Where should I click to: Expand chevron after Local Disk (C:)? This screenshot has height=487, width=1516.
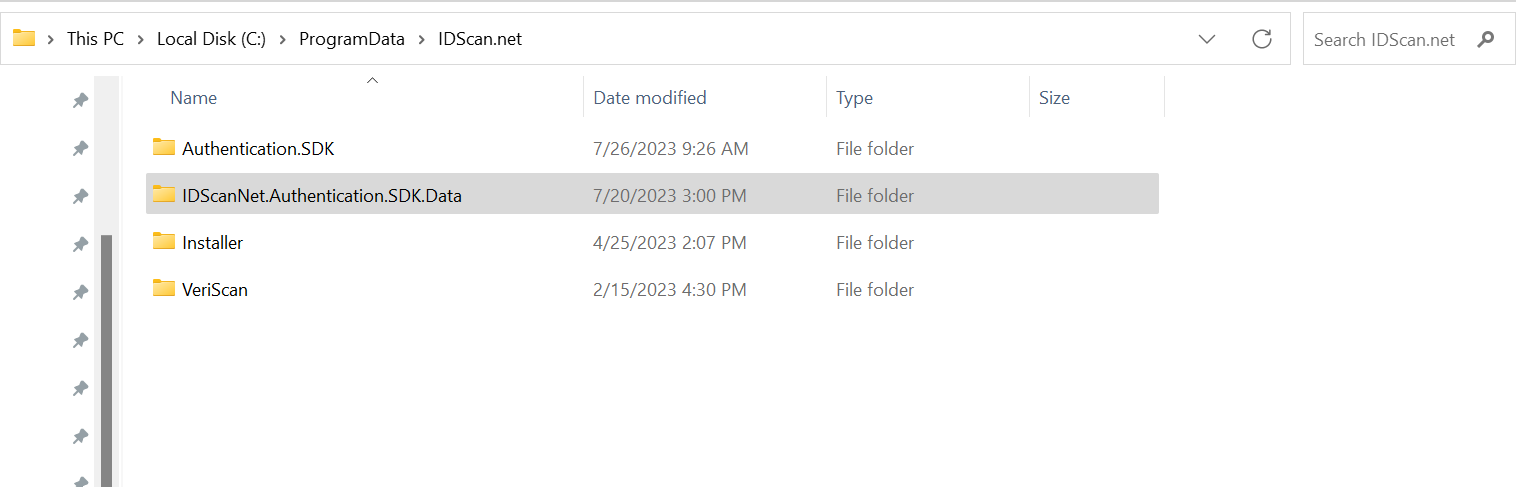282,40
